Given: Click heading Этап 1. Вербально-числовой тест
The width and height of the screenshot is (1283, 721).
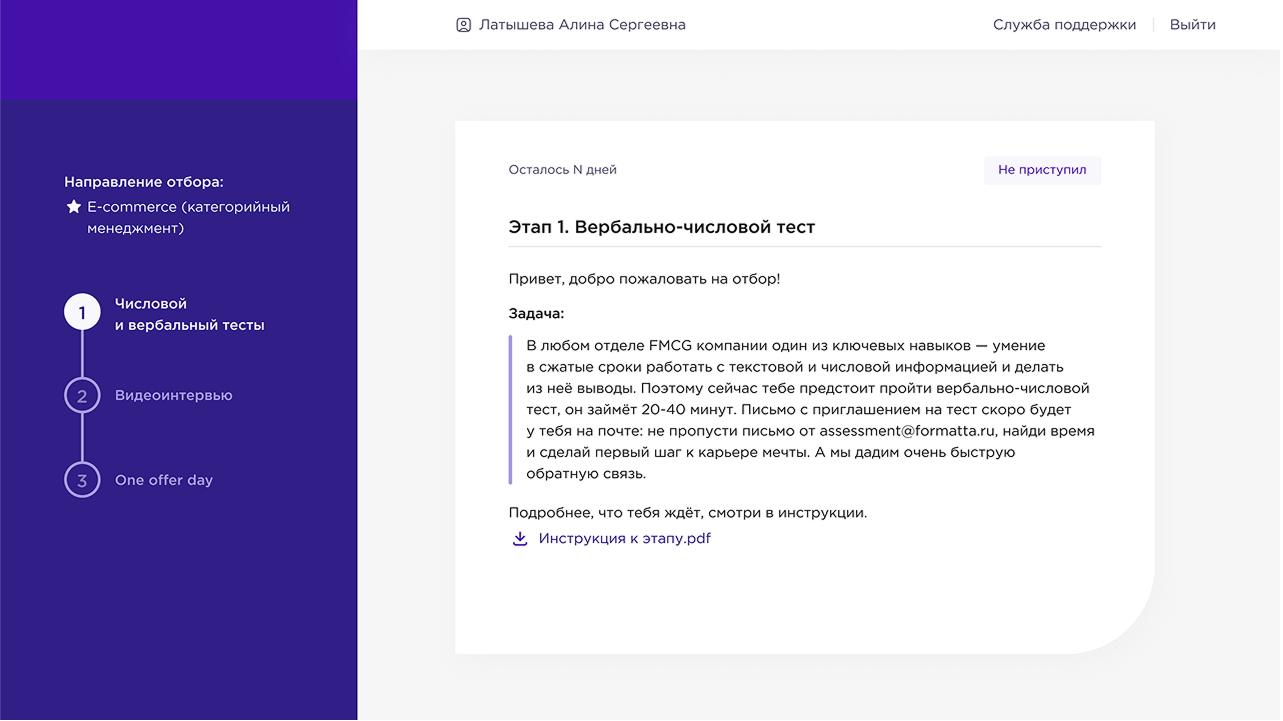Looking at the screenshot, I should pos(662,228).
